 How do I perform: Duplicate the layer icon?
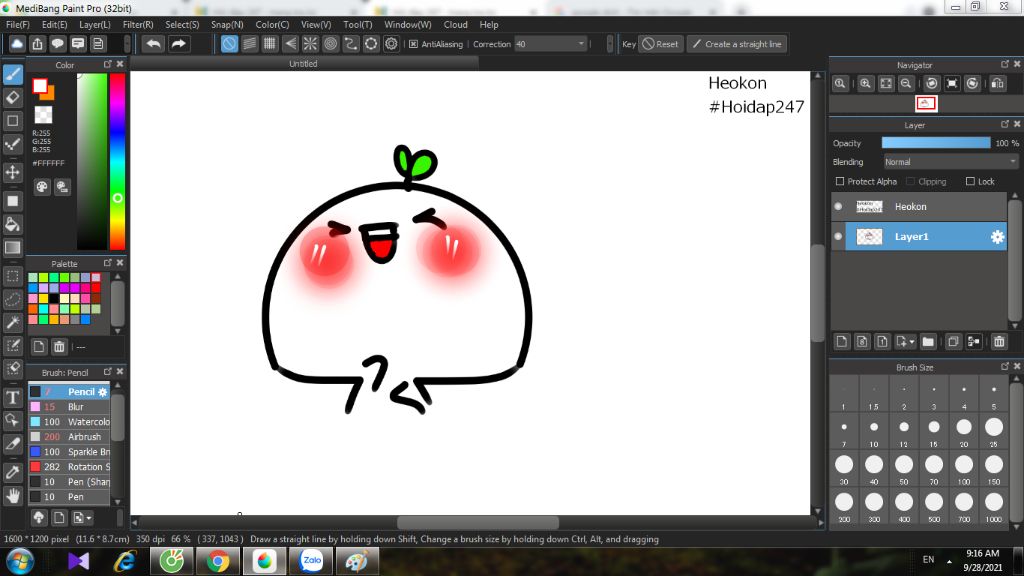pyautogui.click(x=953, y=342)
